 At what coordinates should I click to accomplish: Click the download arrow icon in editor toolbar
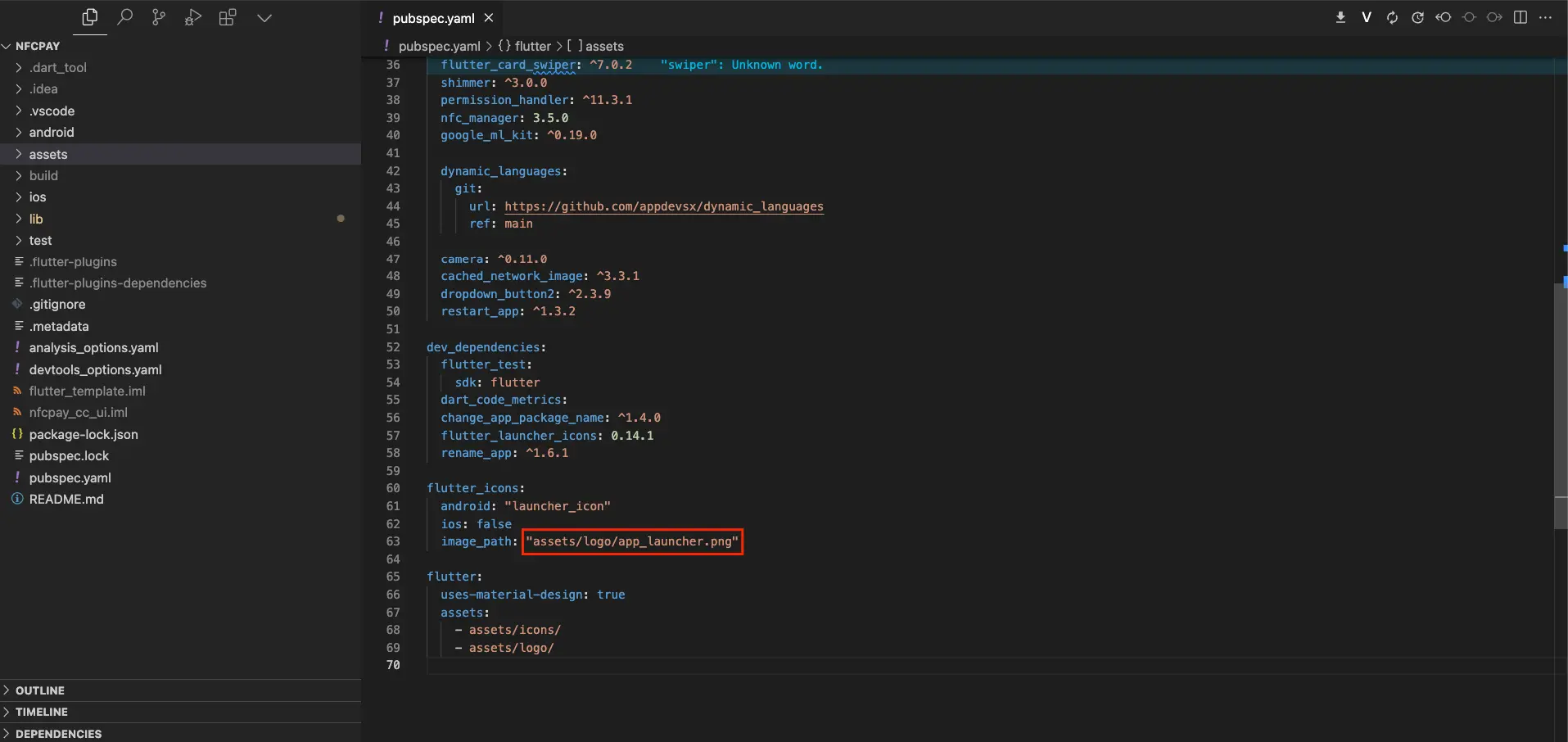click(x=1340, y=17)
